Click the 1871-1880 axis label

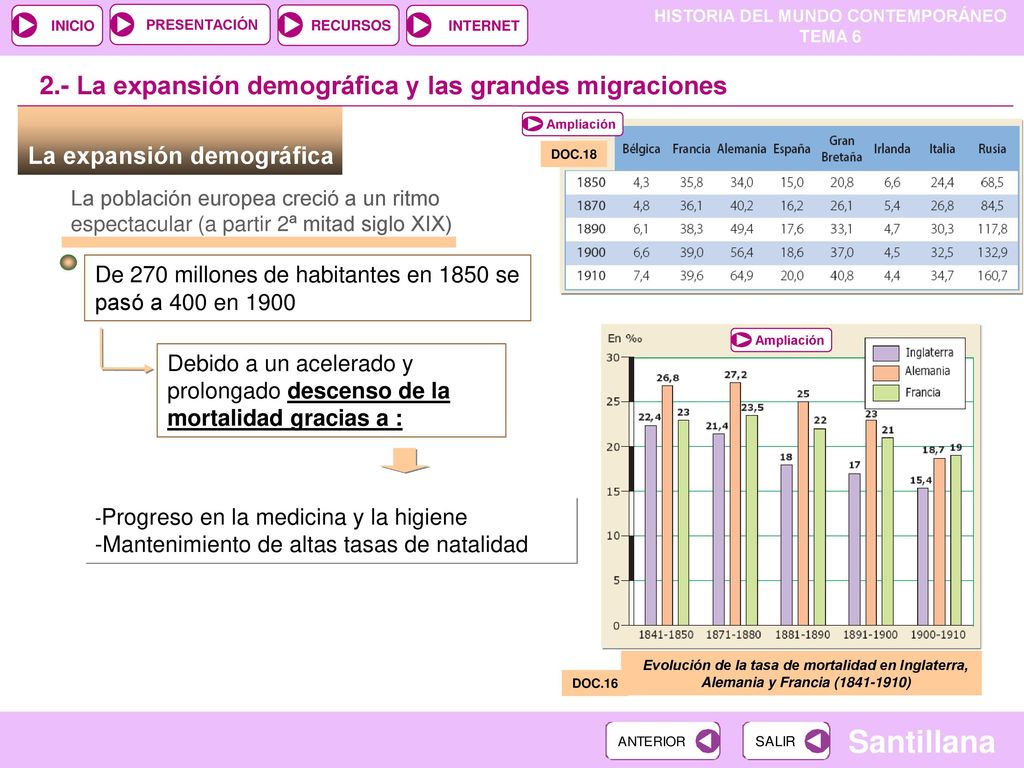pos(733,635)
